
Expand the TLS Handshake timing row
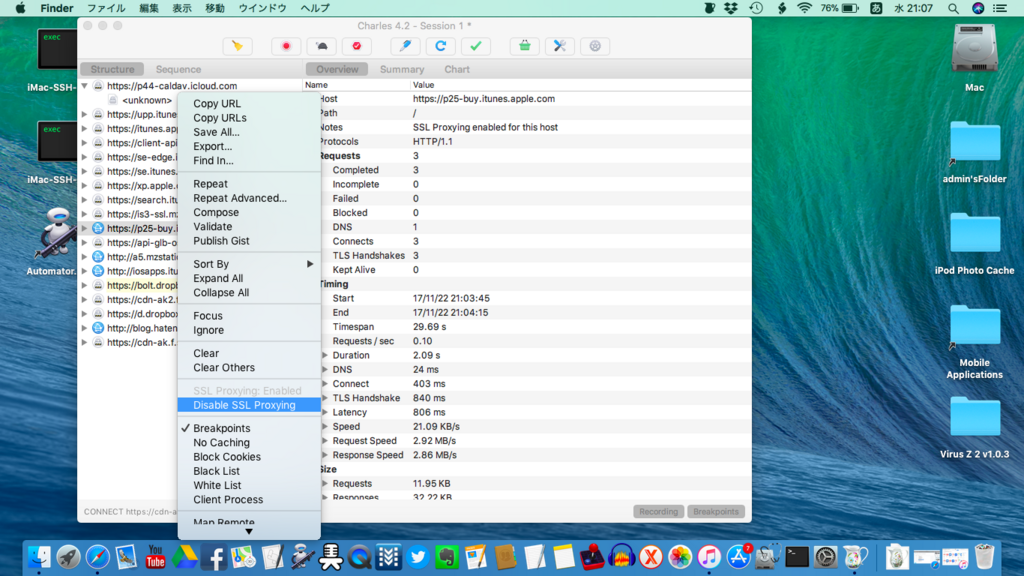click(x=325, y=398)
